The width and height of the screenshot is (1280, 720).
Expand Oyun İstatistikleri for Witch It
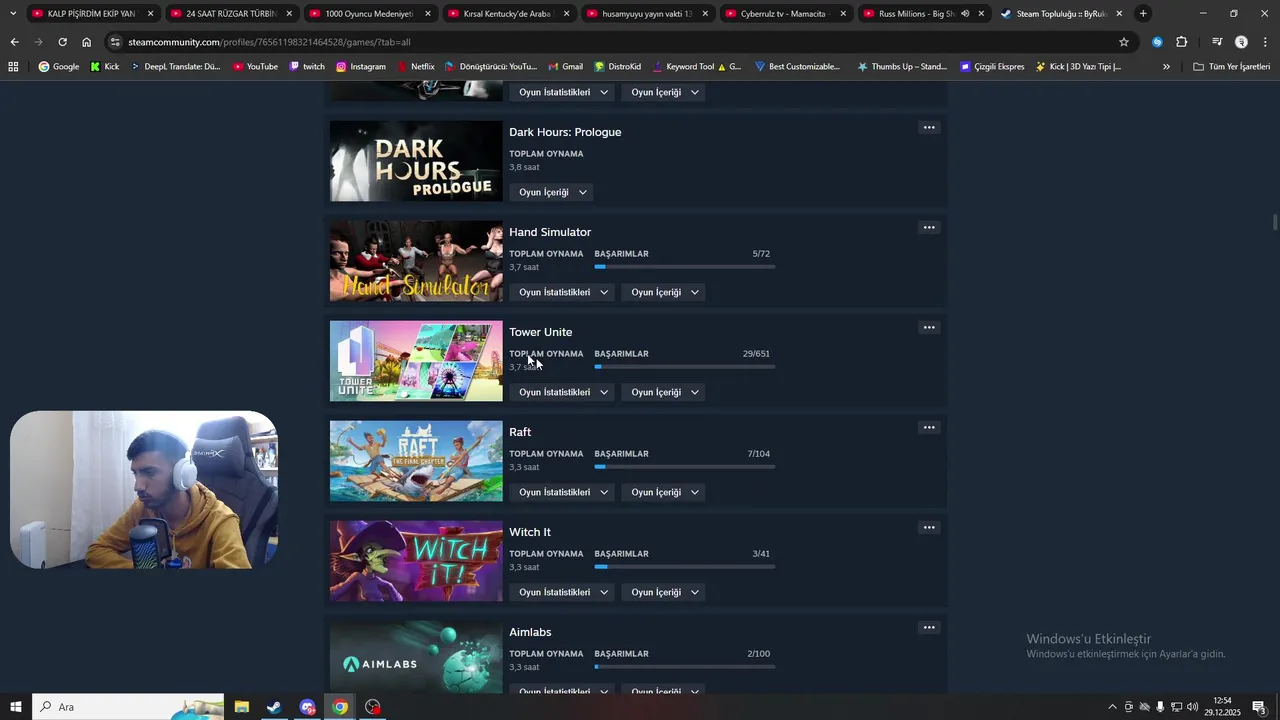pos(564,592)
